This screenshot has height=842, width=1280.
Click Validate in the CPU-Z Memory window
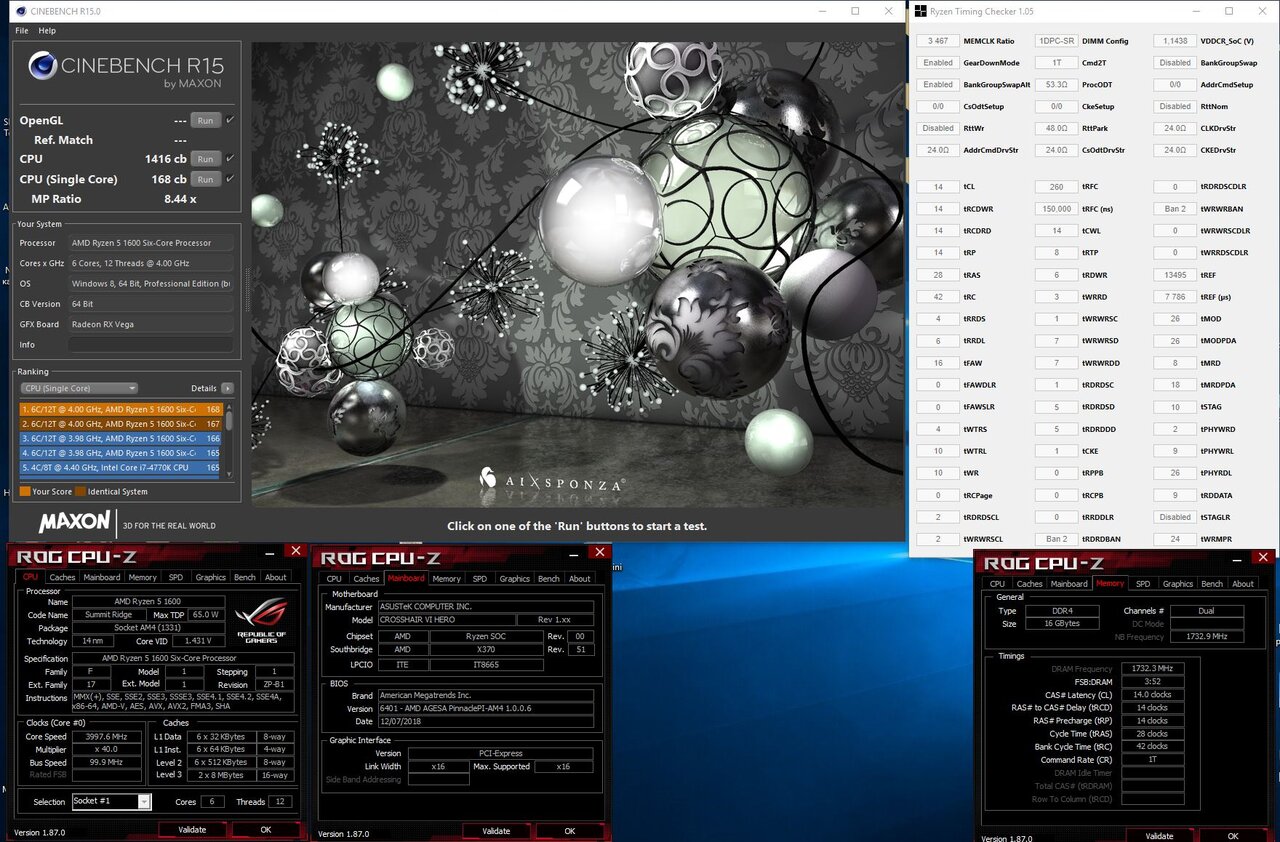pos(1159,836)
